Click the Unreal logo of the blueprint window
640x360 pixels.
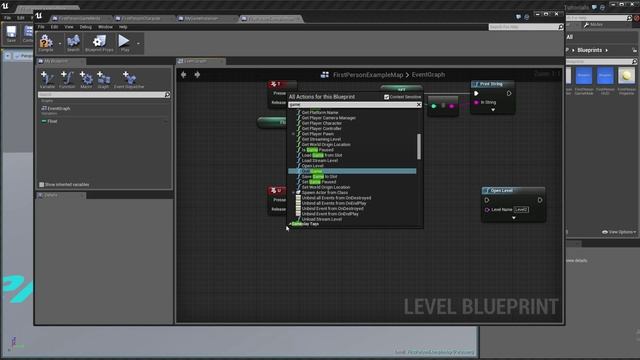pyautogui.click(x=39, y=16)
